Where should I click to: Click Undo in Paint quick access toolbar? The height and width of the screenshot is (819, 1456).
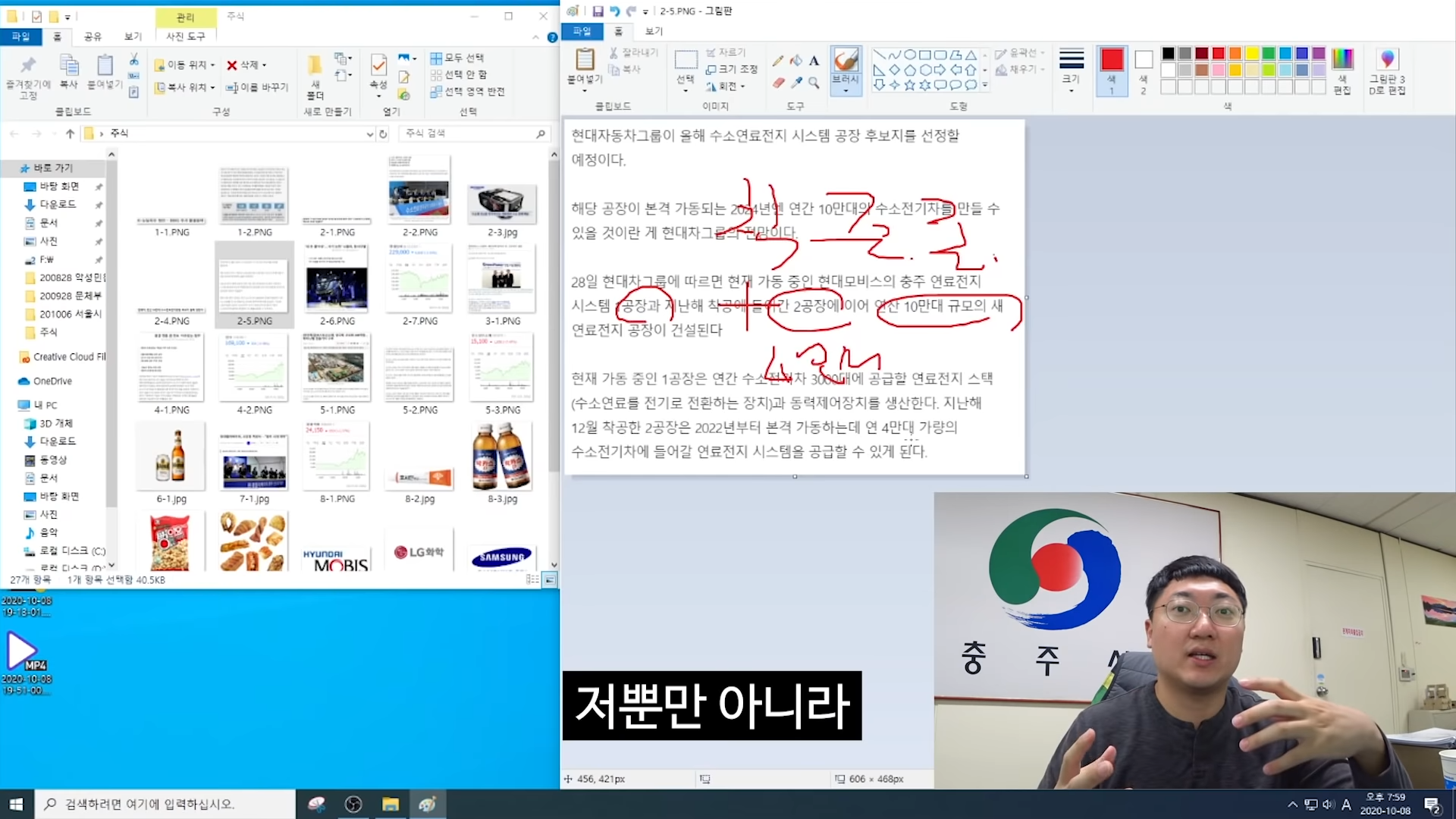(614, 11)
